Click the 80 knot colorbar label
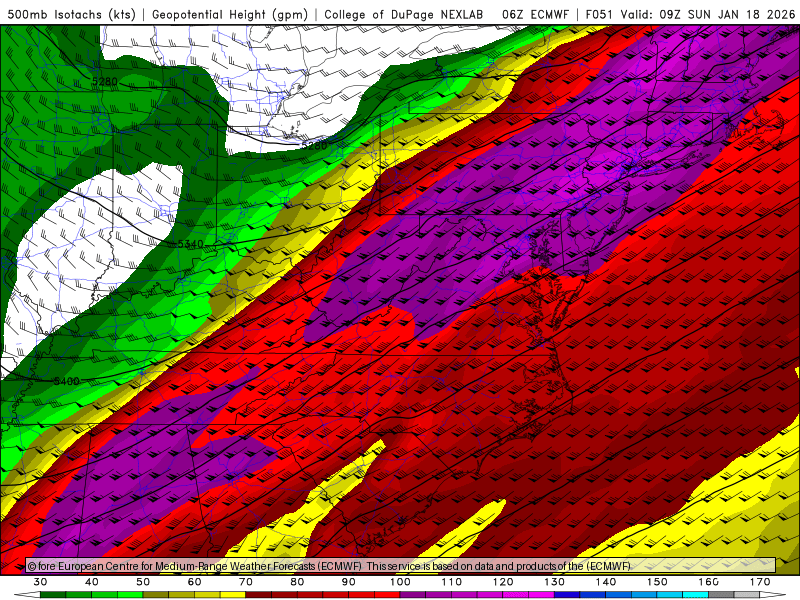Viewport: 800px width, 600px height. click(x=297, y=582)
